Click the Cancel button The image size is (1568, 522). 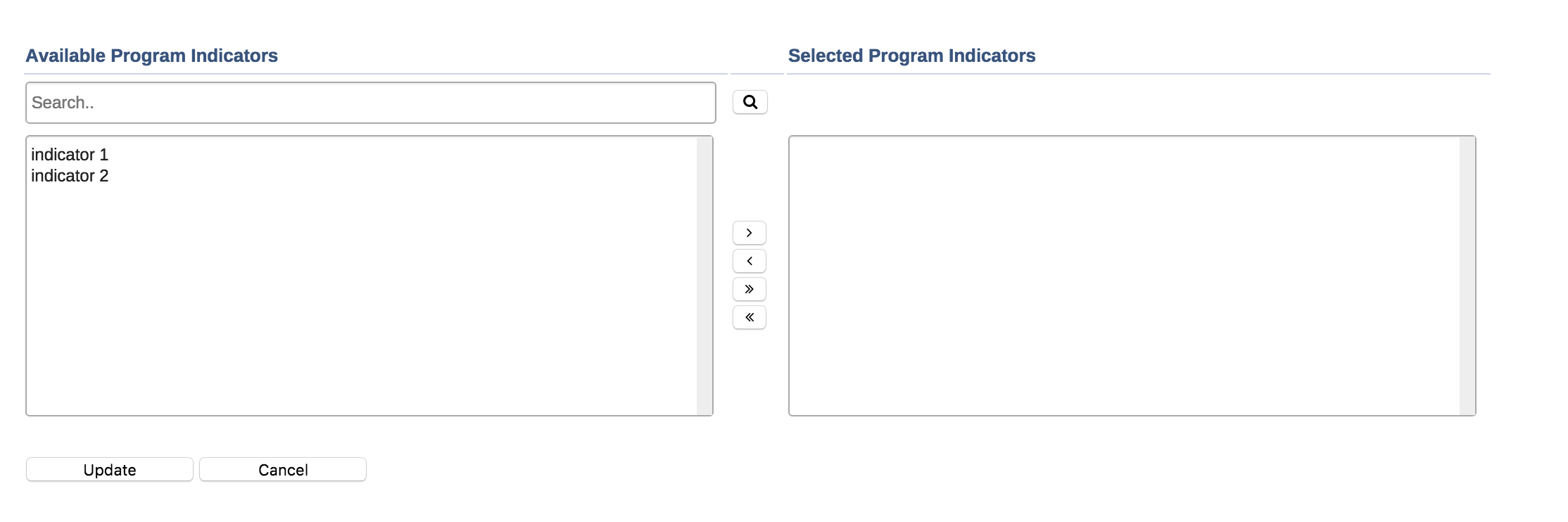point(283,470)
